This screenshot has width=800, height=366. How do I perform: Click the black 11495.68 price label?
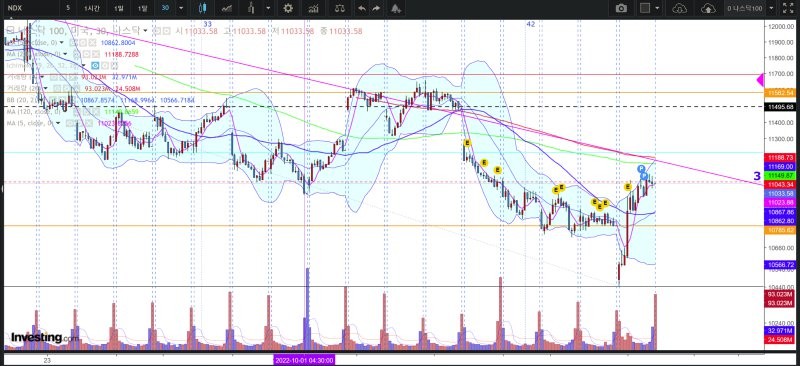[x=780, y=107]
